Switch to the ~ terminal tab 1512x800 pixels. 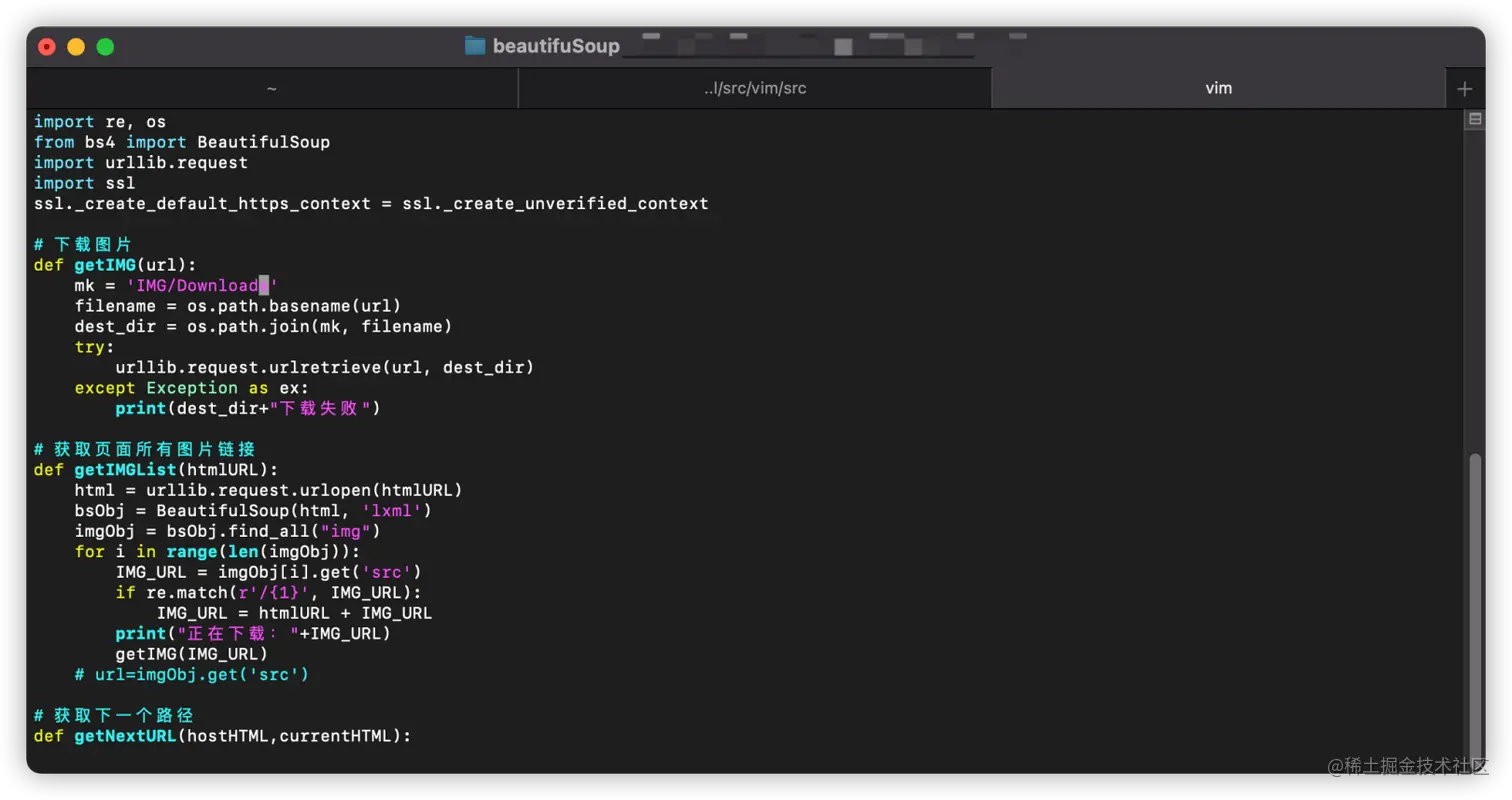(272, 88)
